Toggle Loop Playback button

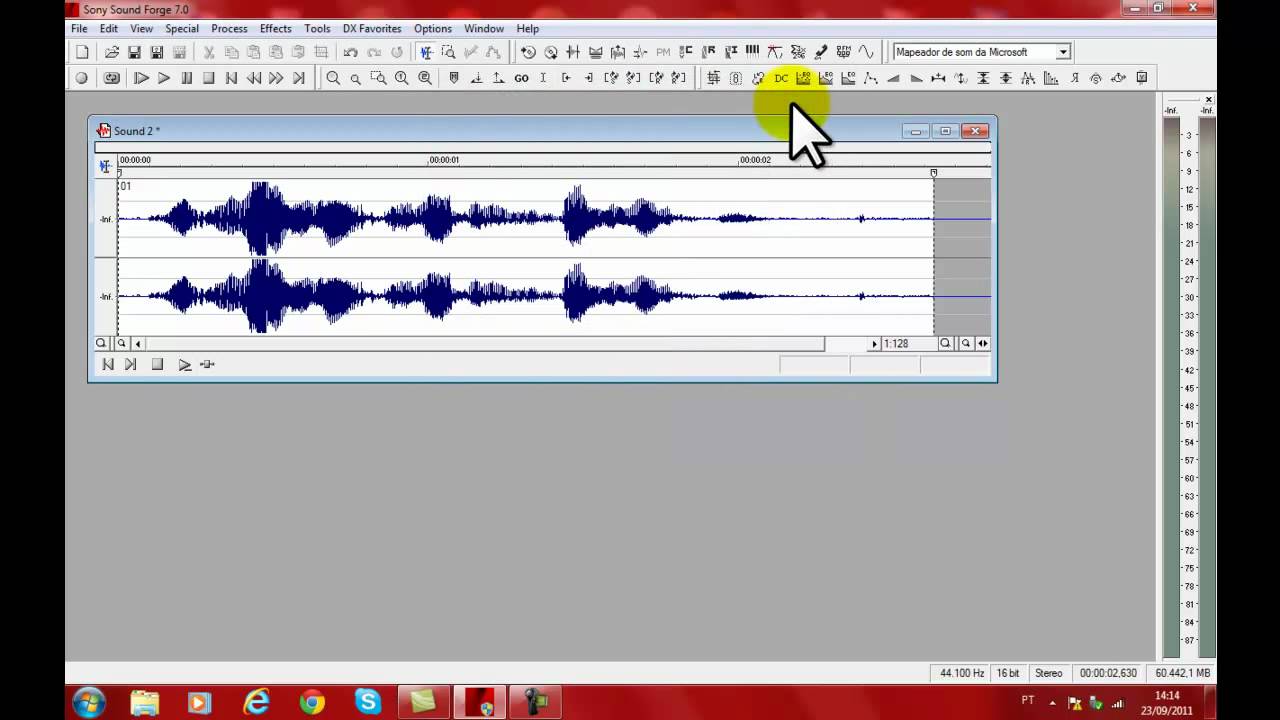[x=112, y=78]
